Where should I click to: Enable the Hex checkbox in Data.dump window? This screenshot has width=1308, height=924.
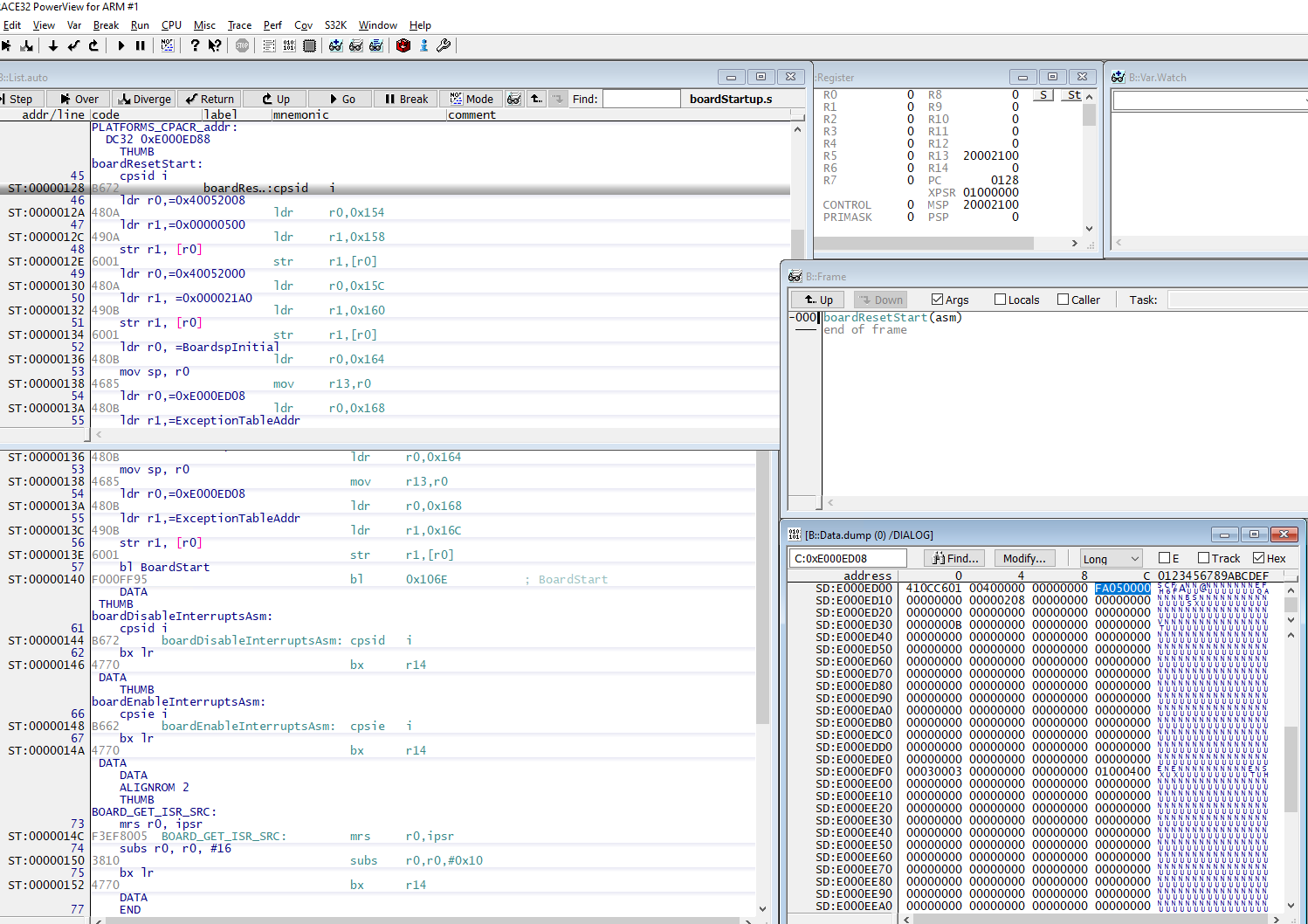tap(1261, 558)
